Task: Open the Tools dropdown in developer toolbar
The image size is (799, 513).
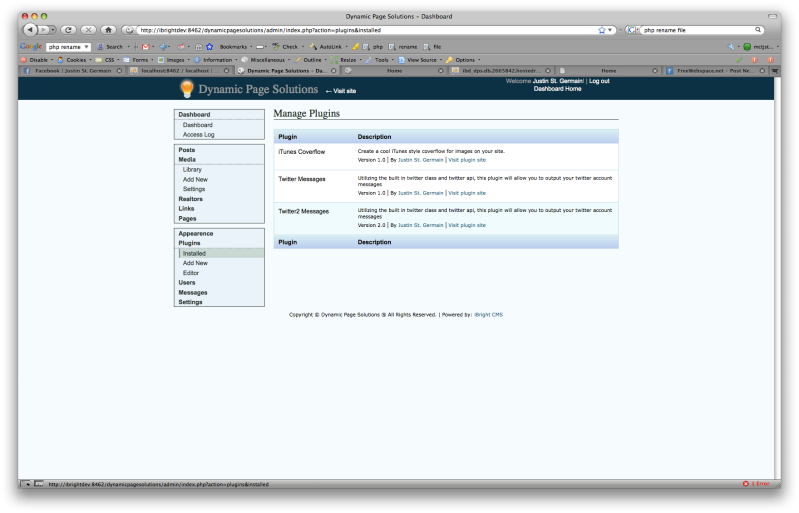Action: point(379,60)
